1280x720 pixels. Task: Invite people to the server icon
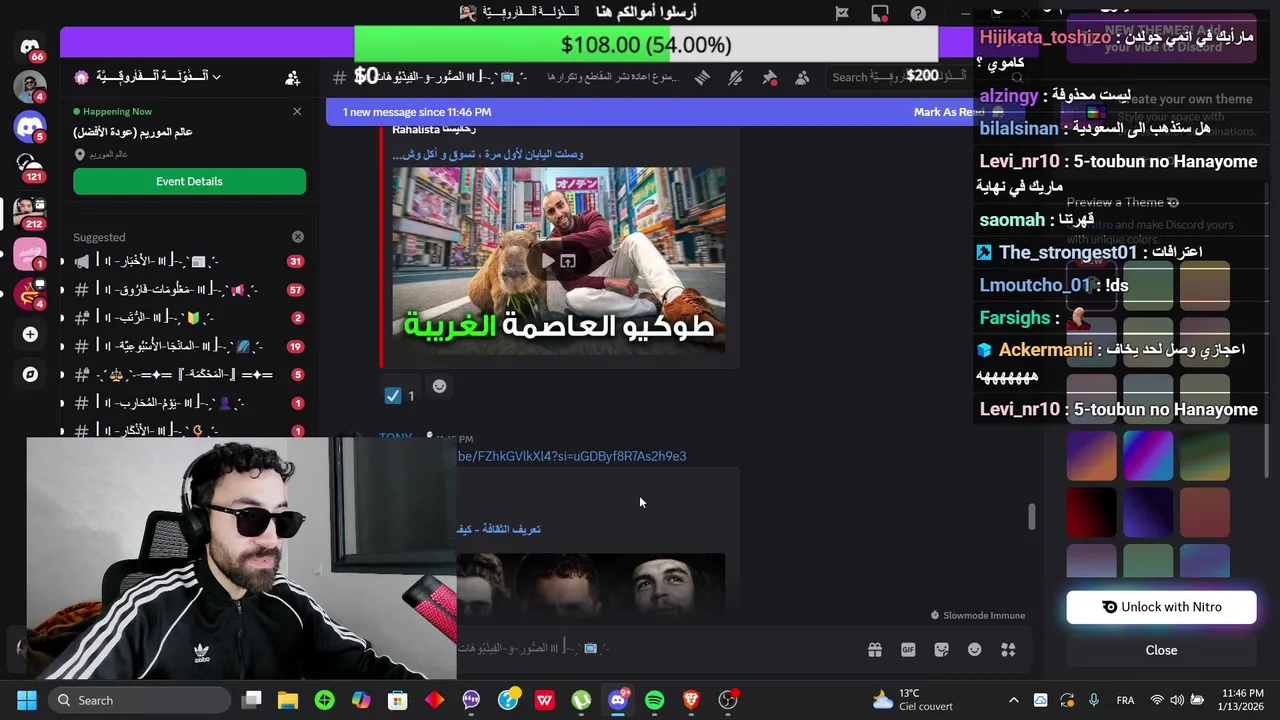tap(292, 77)
